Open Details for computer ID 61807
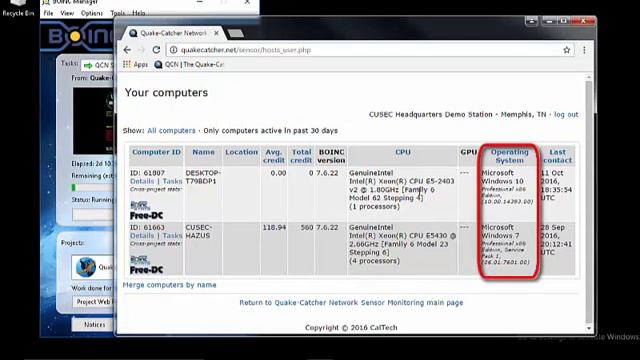This screenshot has height=360, width=640. pos(142,181)
